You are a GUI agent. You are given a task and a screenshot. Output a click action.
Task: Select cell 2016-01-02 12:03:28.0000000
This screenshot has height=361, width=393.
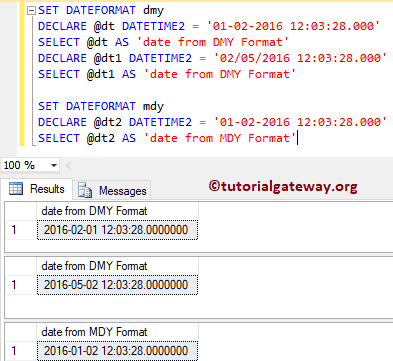tap(117, 351)
